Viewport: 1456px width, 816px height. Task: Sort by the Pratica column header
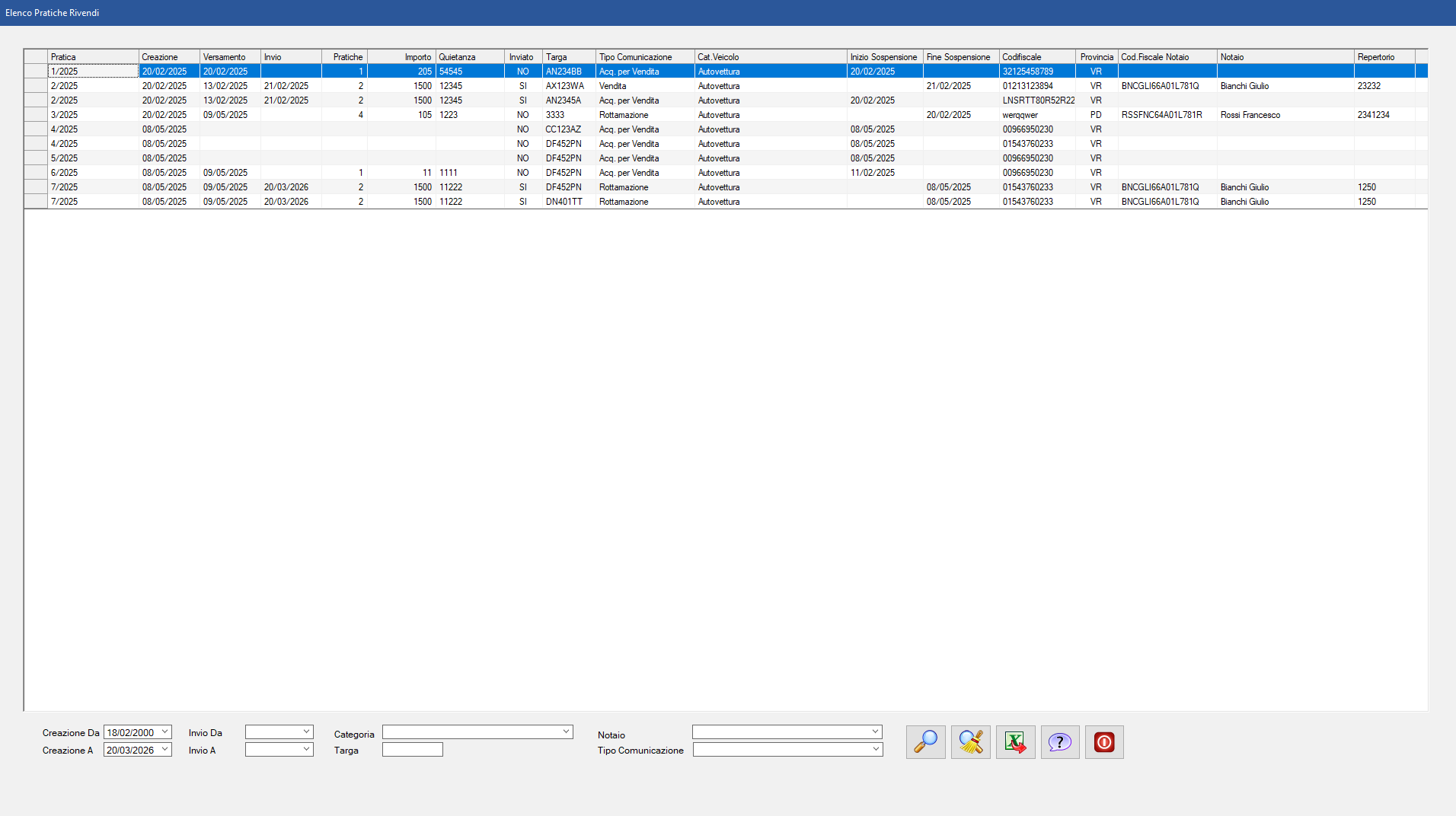92,57
